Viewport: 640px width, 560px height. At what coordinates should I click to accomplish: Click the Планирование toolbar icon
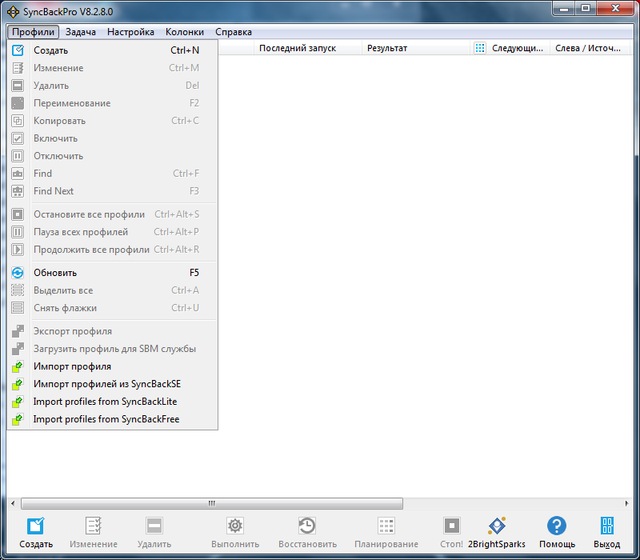coord(385,526)
